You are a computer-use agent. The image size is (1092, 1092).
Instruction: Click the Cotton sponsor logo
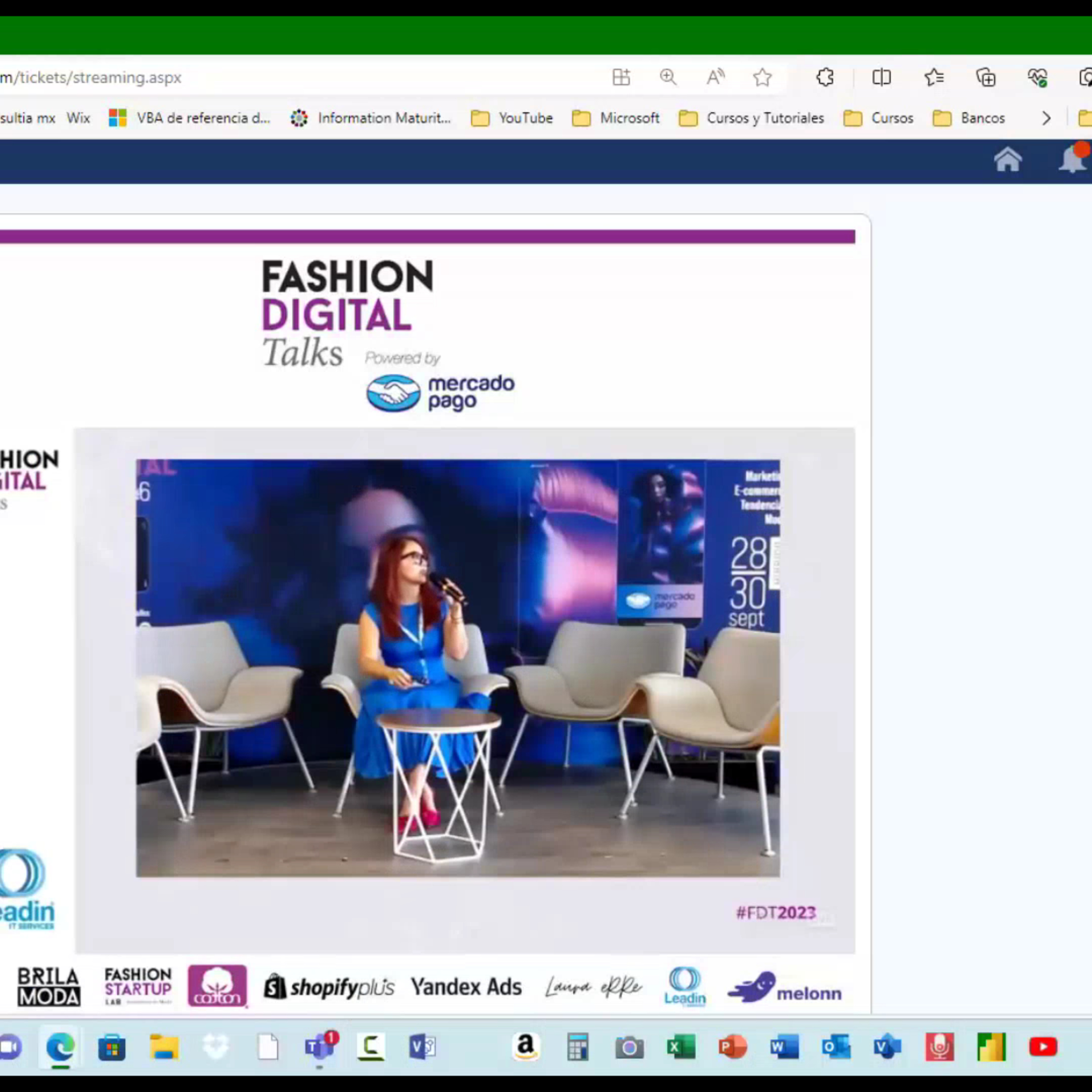(218, 986)
